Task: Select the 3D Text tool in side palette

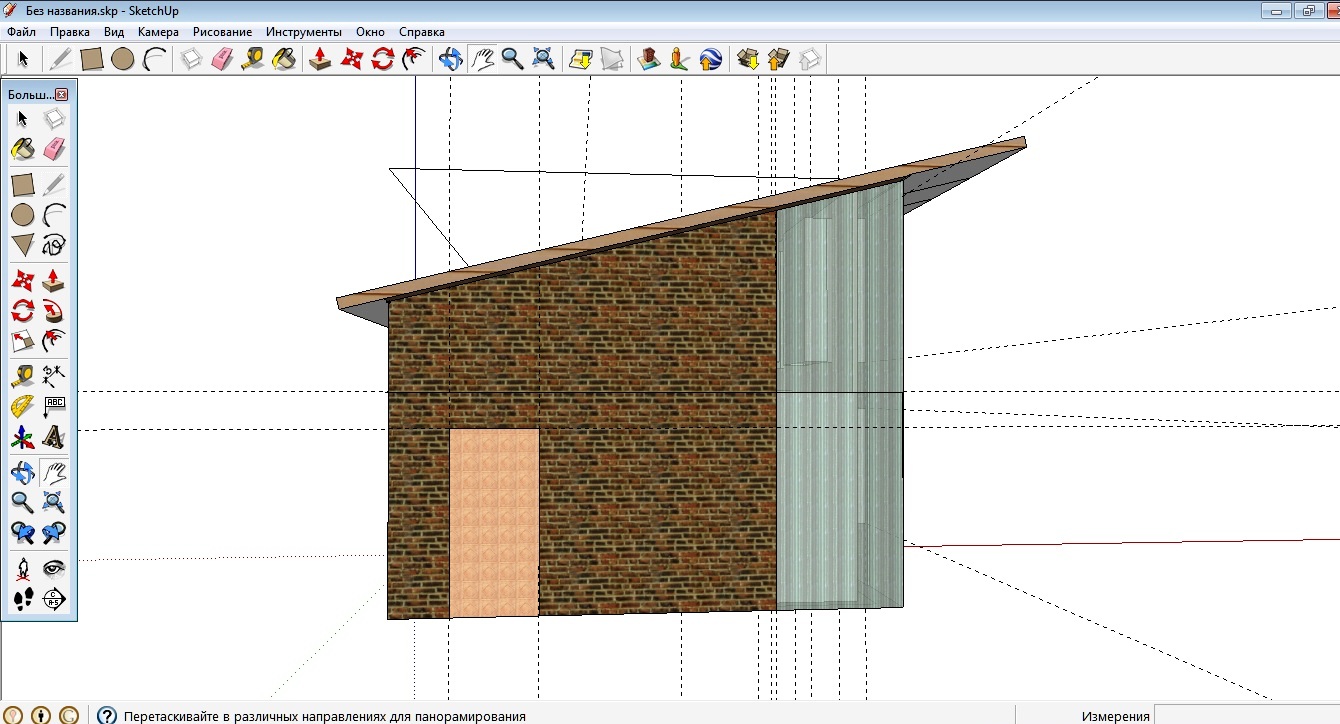Action: click(54, 437)
